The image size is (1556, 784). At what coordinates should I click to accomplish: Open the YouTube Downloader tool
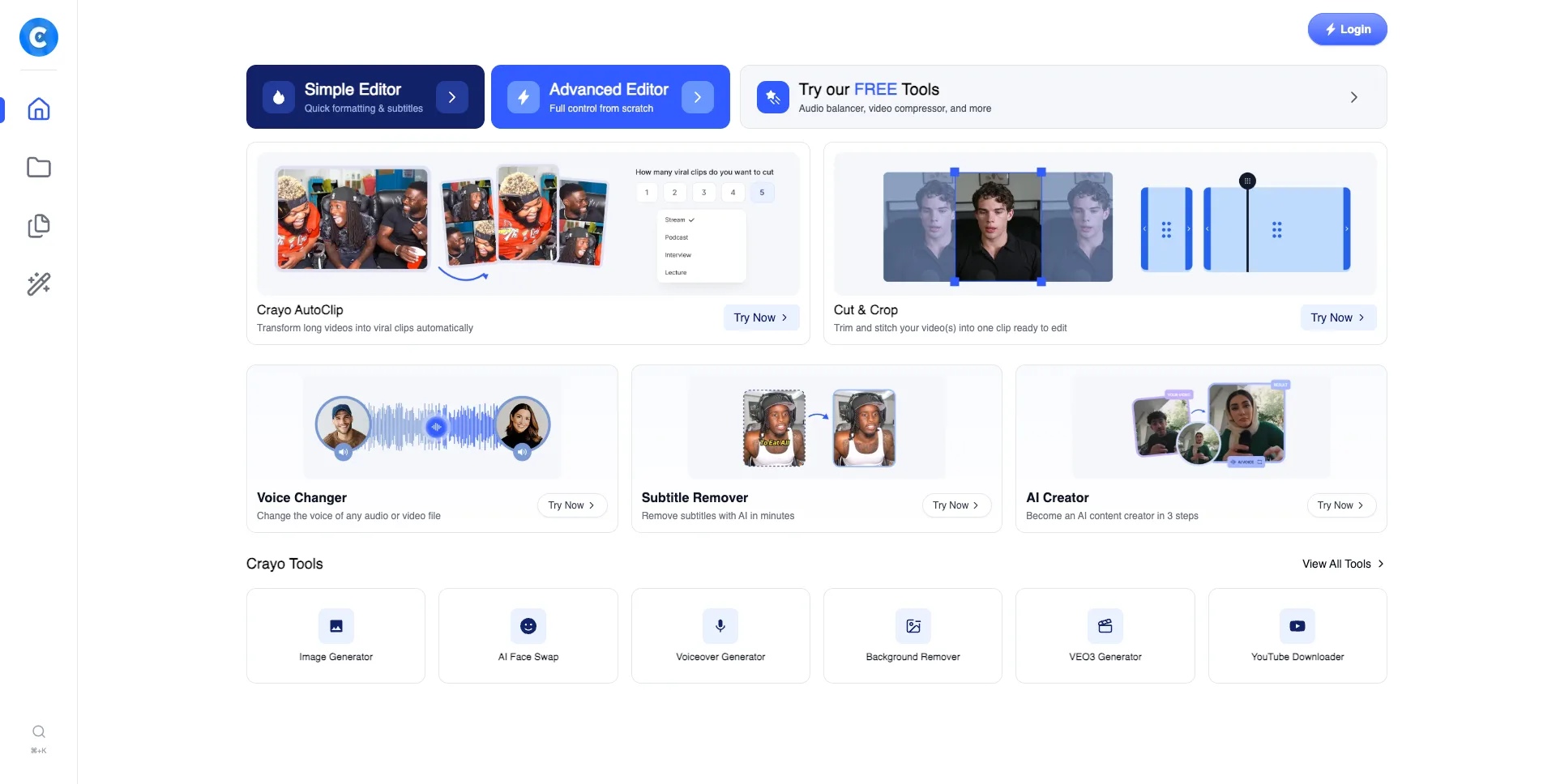1297,636
